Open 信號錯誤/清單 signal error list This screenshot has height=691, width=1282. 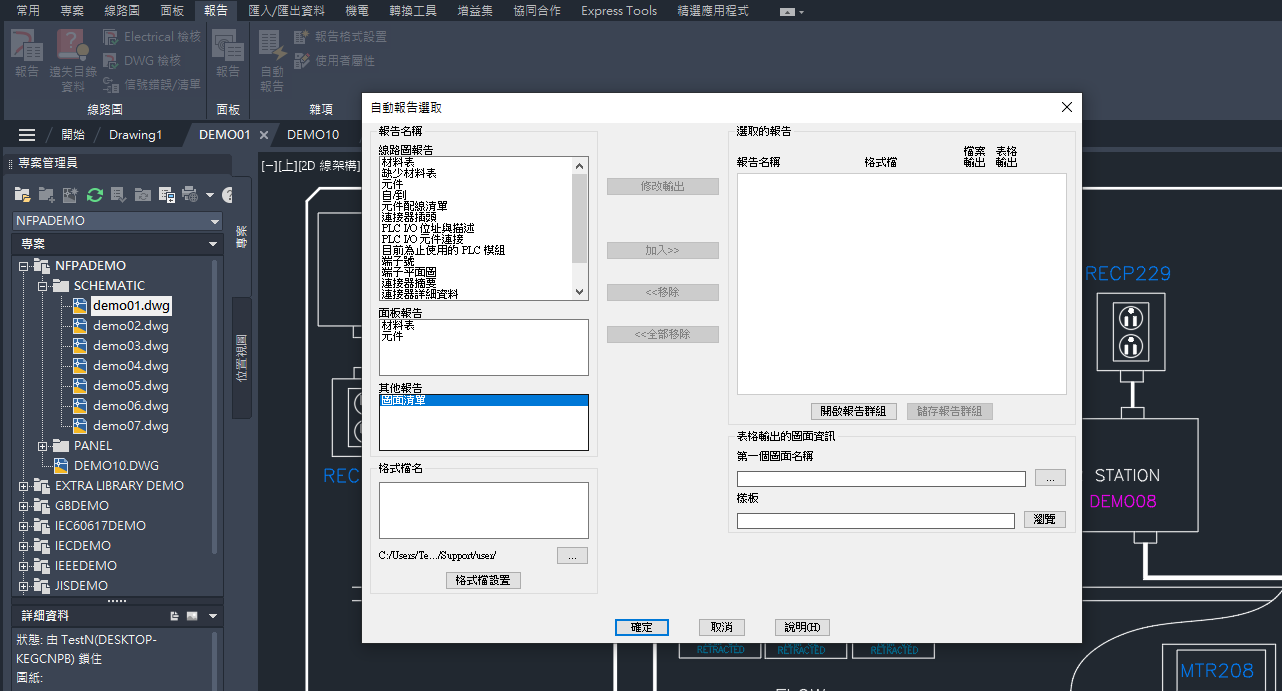(151, 85)
